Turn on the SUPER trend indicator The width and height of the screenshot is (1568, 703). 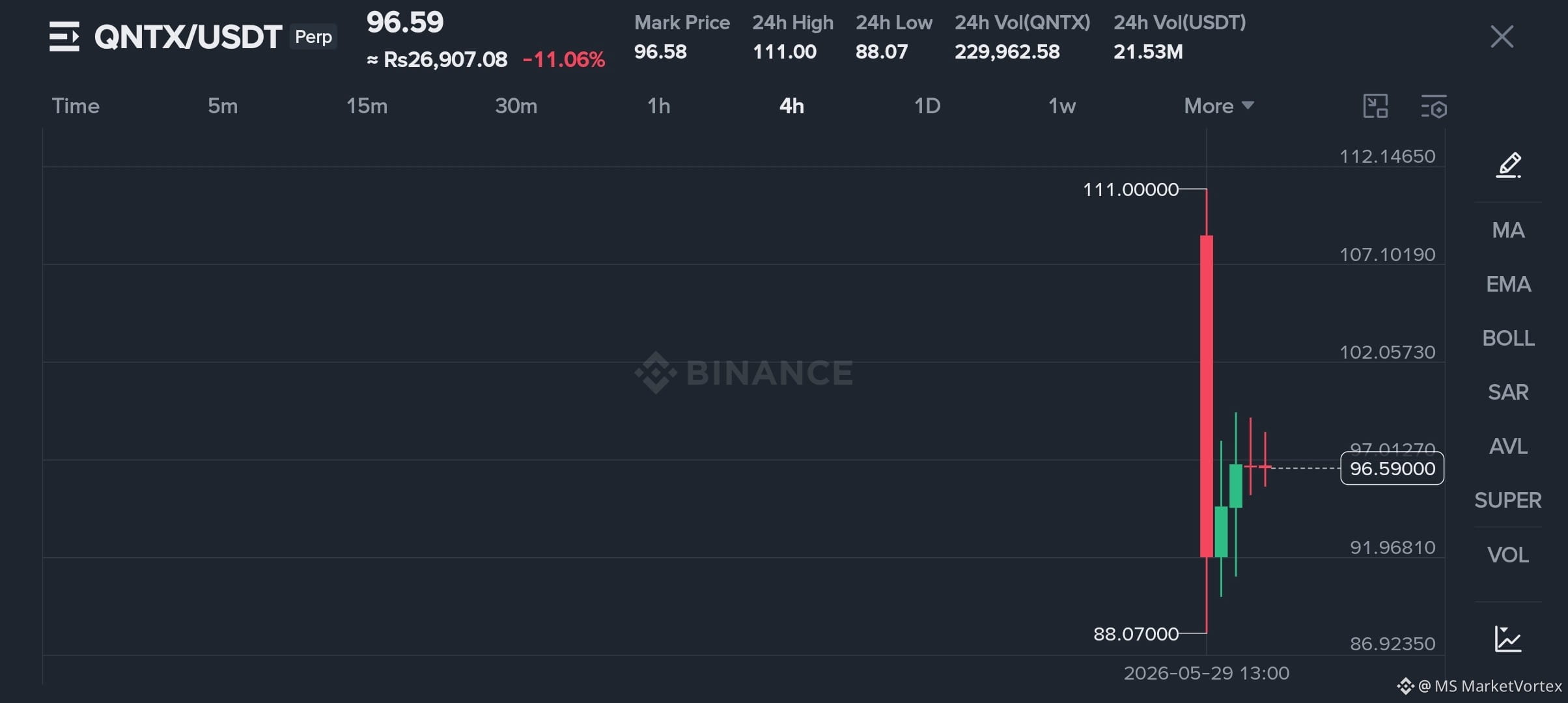[1508, 500]
